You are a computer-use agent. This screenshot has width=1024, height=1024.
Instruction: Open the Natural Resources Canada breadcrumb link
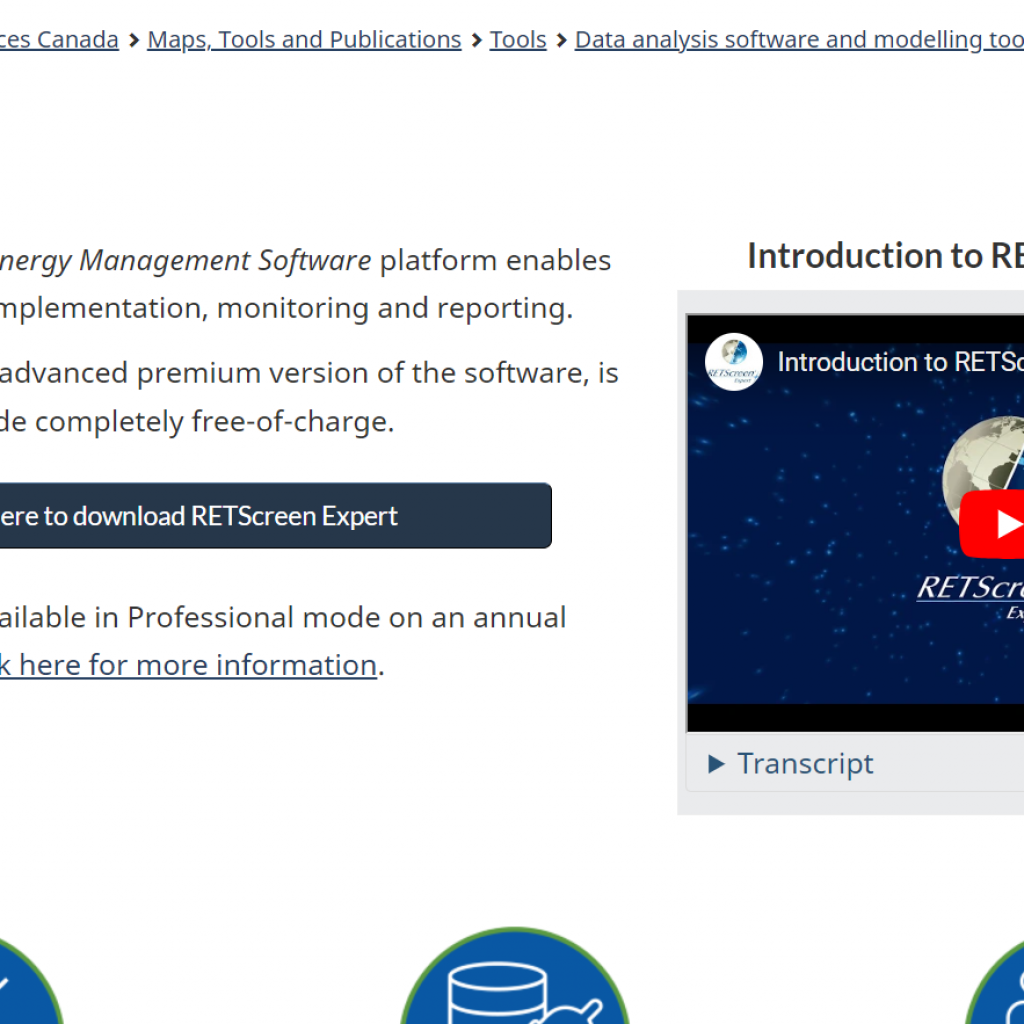pyautogui.click(x=60, y=40)
